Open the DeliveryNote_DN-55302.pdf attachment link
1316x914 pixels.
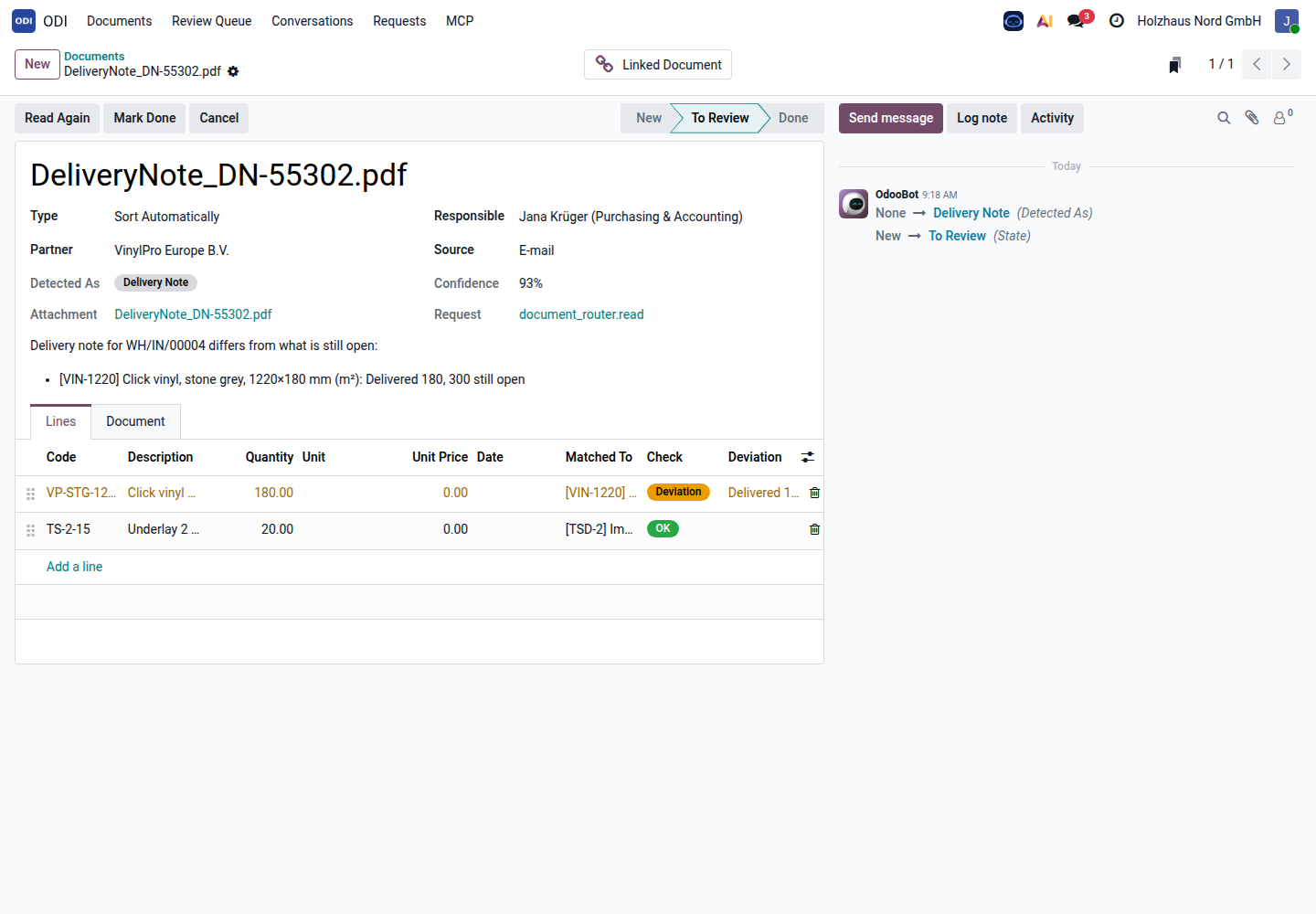click(x=193, y=314)
